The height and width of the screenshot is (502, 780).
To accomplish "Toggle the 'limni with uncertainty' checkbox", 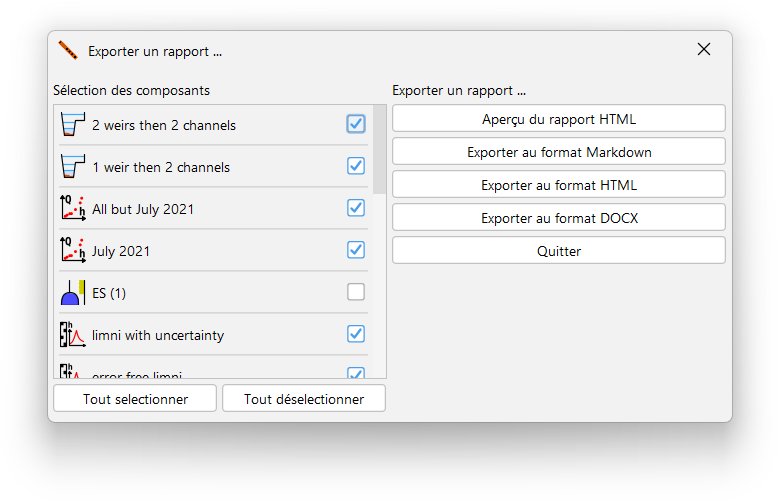I will tap(356, 334).
